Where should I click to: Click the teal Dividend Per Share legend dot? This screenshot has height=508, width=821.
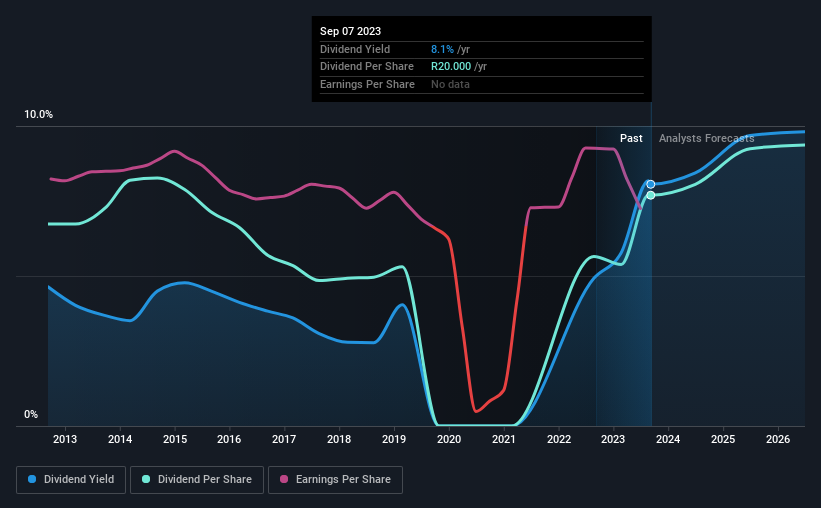point(146,479)
